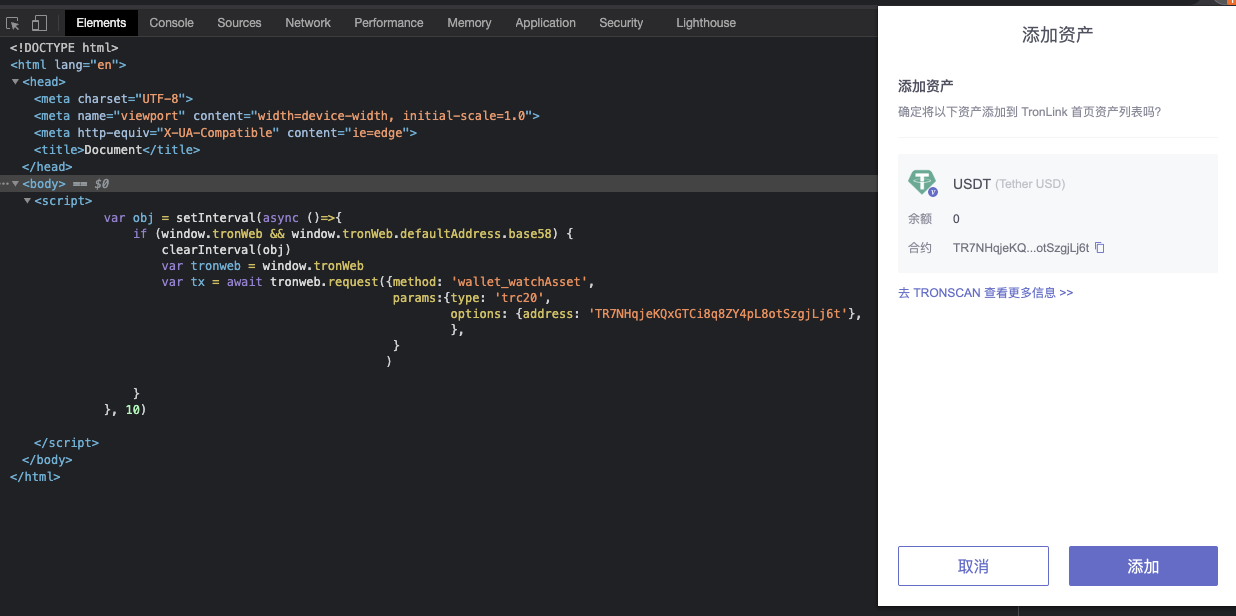This screenshot has width=1236, height=616.
Task: Click the 余额 balance value 0
Action: [956, 219]
